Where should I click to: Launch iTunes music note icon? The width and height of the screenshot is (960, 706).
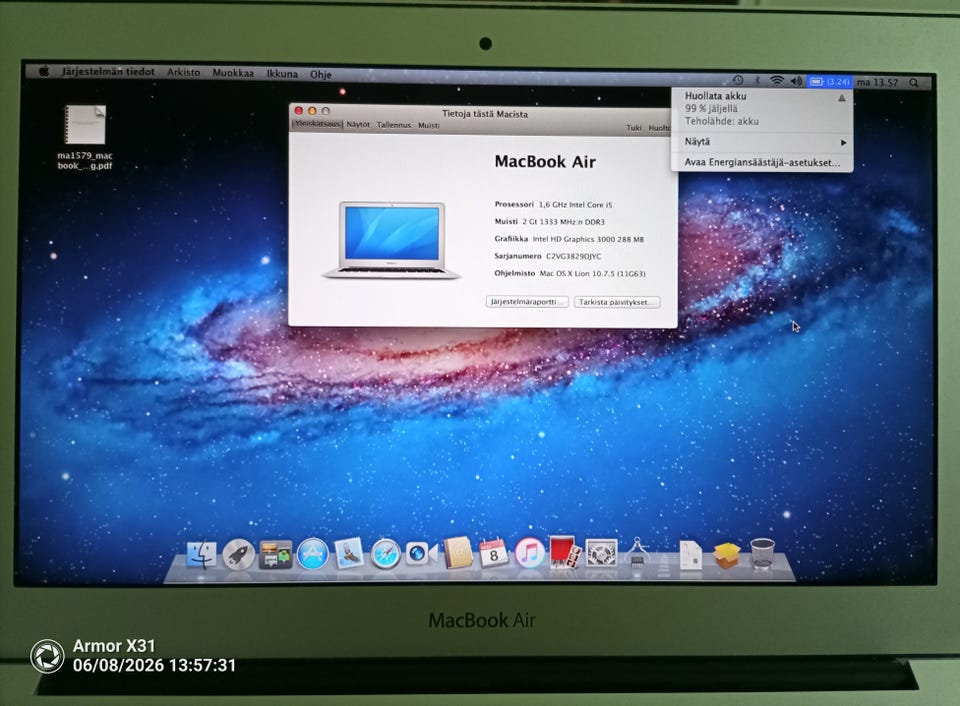tap(530, 554)
